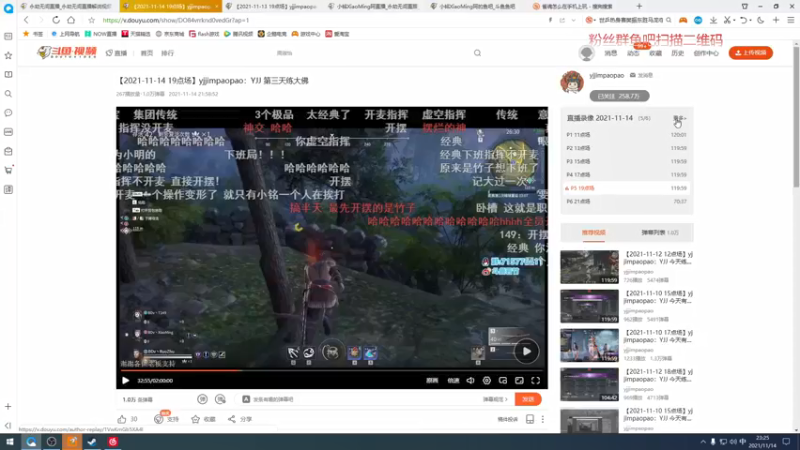Open the 消息 messages in header

click(611, 53)
